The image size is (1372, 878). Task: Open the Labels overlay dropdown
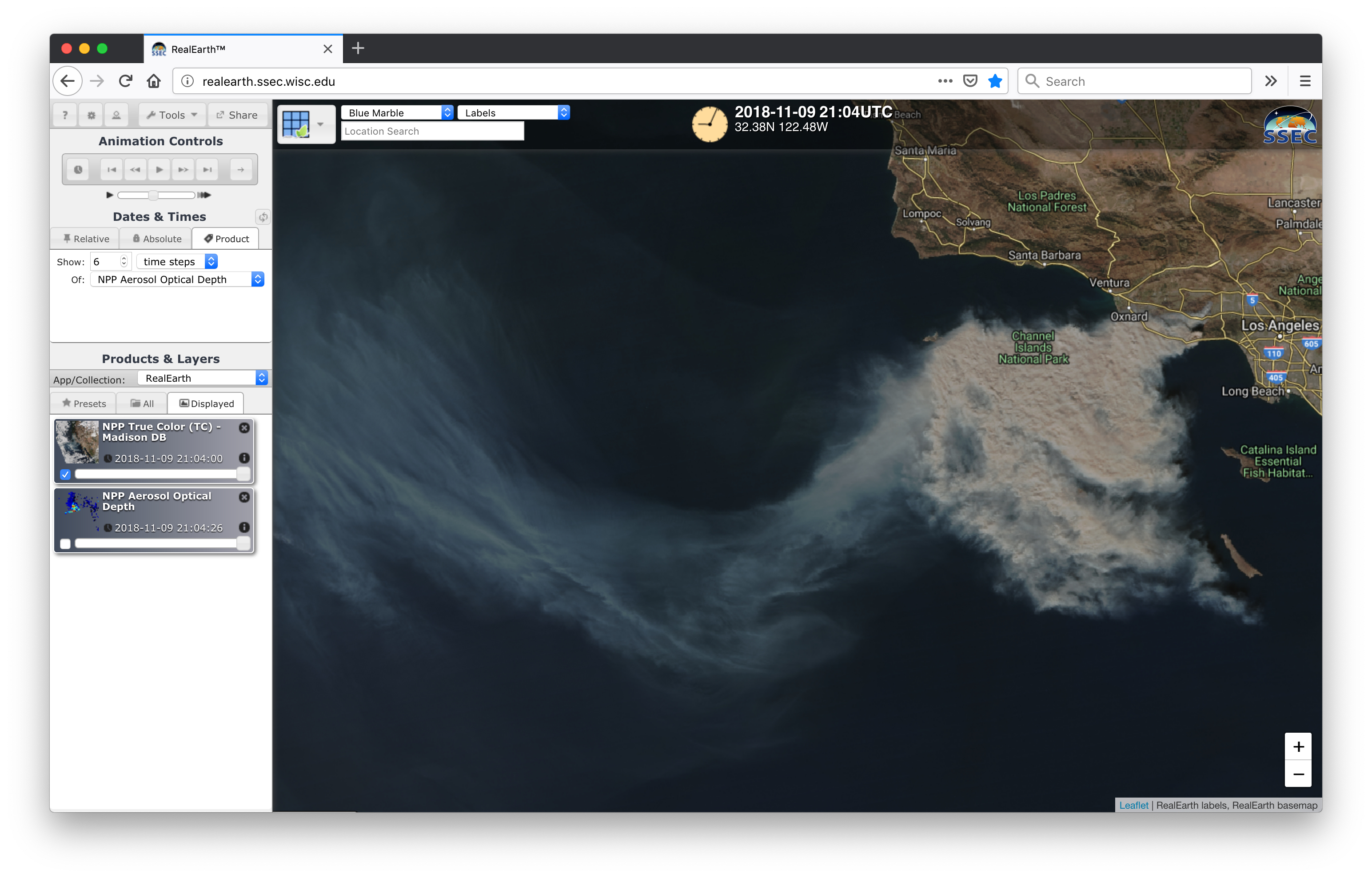pos(513,113)
